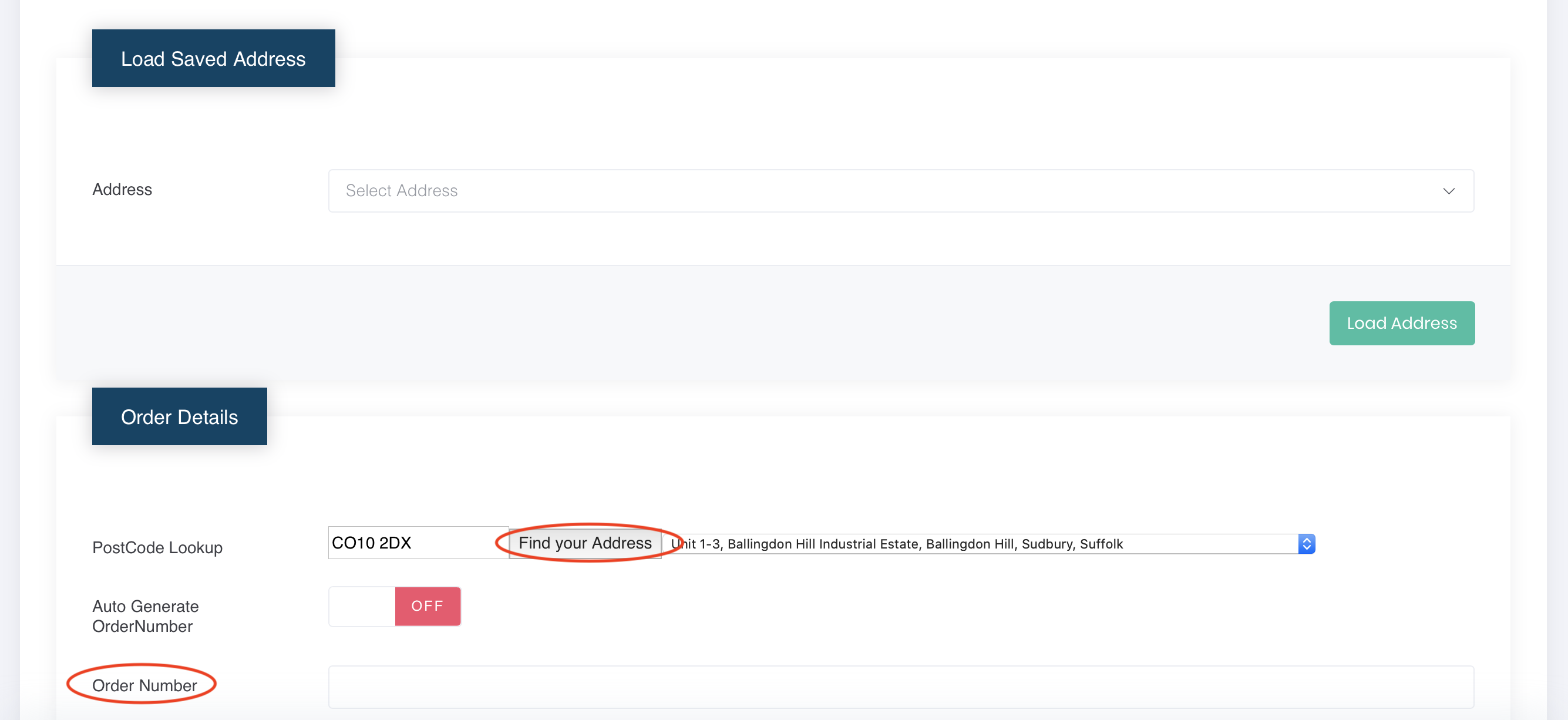Click into the Order Number text field
This screenshot has width=1568, height=720.
901,687
